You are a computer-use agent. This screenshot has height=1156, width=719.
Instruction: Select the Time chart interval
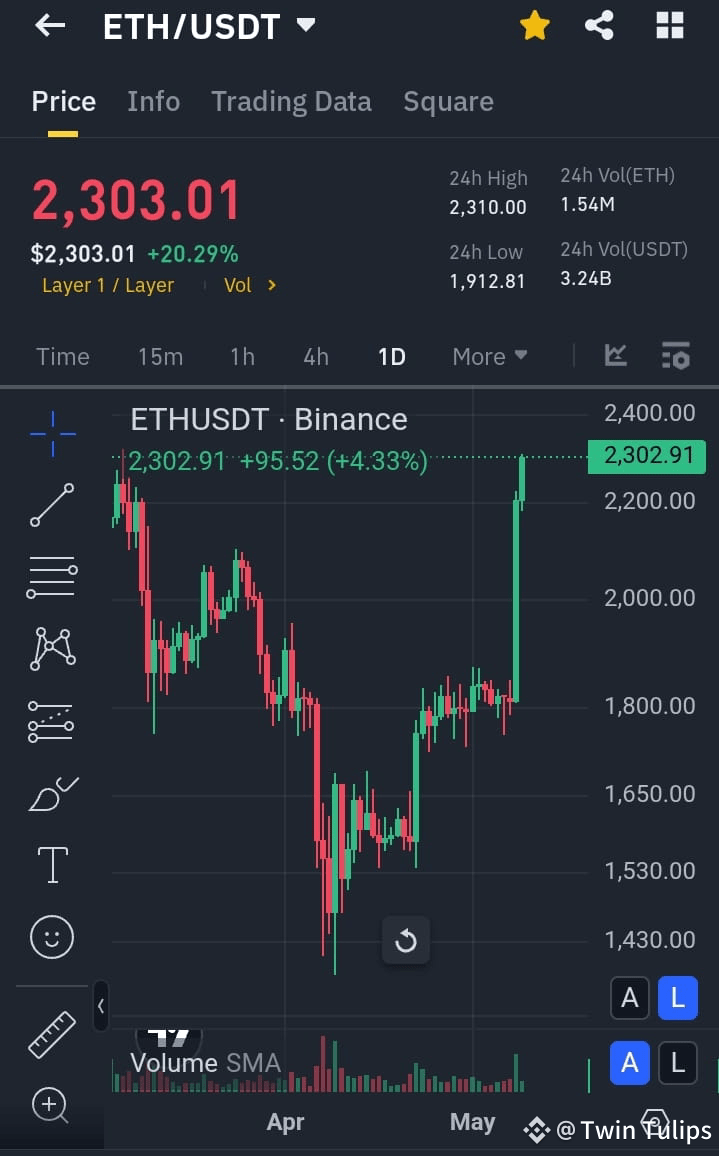tap(63, 357)
